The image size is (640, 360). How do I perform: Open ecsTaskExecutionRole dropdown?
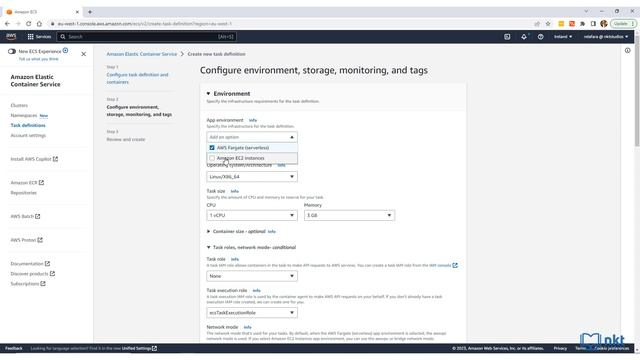[252, 313]
